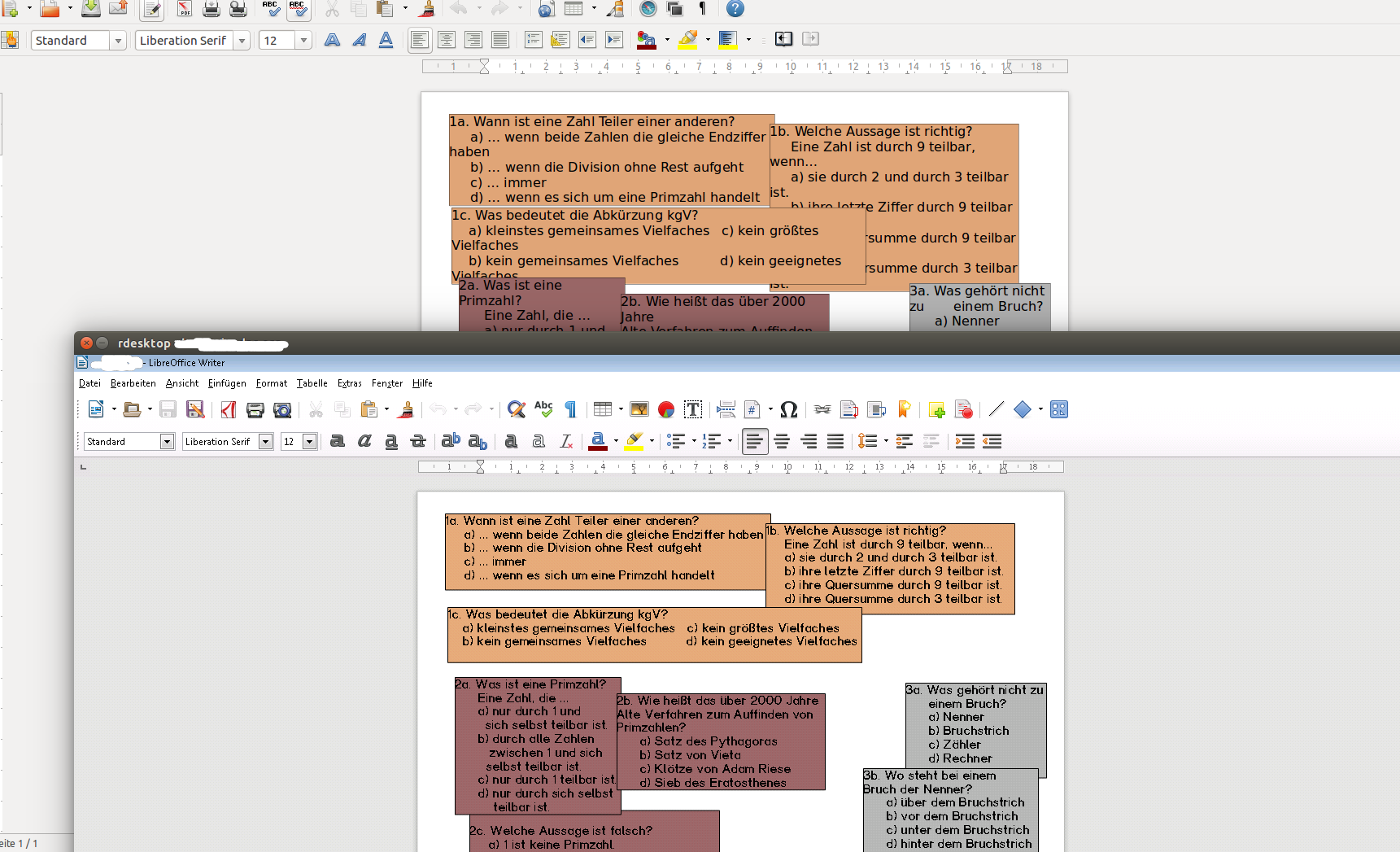The image size is (1400, 852).
Task: Open Bearbeiten menu
Action: click(x=133, y=383)
